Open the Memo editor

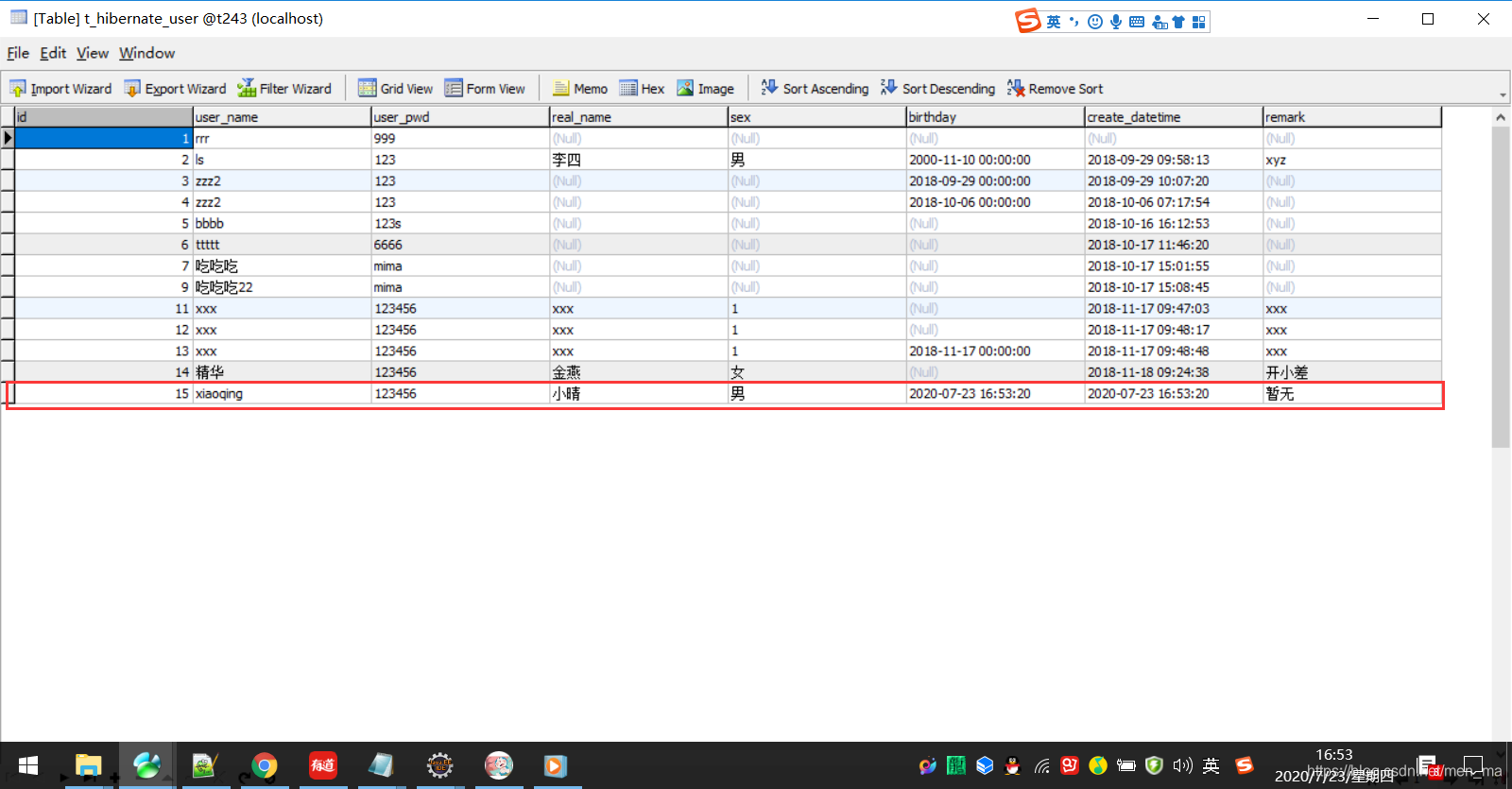click(x=580, y=89)
